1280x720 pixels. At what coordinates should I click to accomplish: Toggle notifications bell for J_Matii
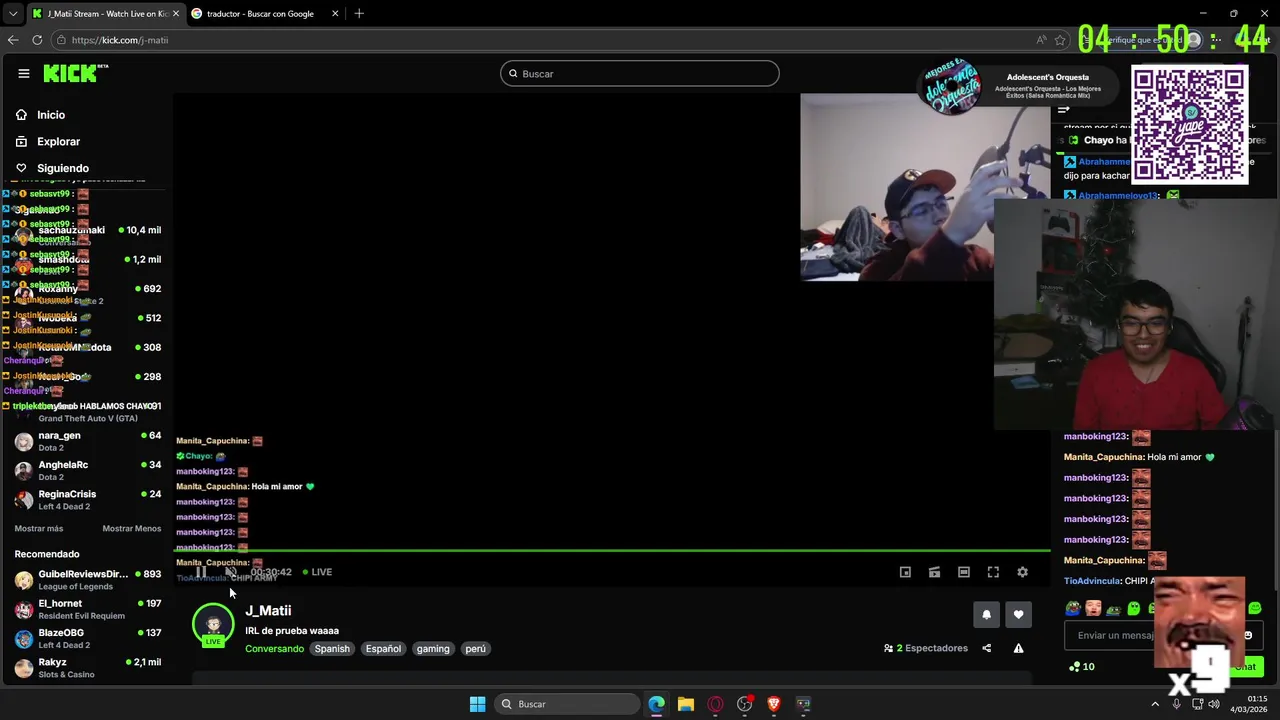coord(986,615)
